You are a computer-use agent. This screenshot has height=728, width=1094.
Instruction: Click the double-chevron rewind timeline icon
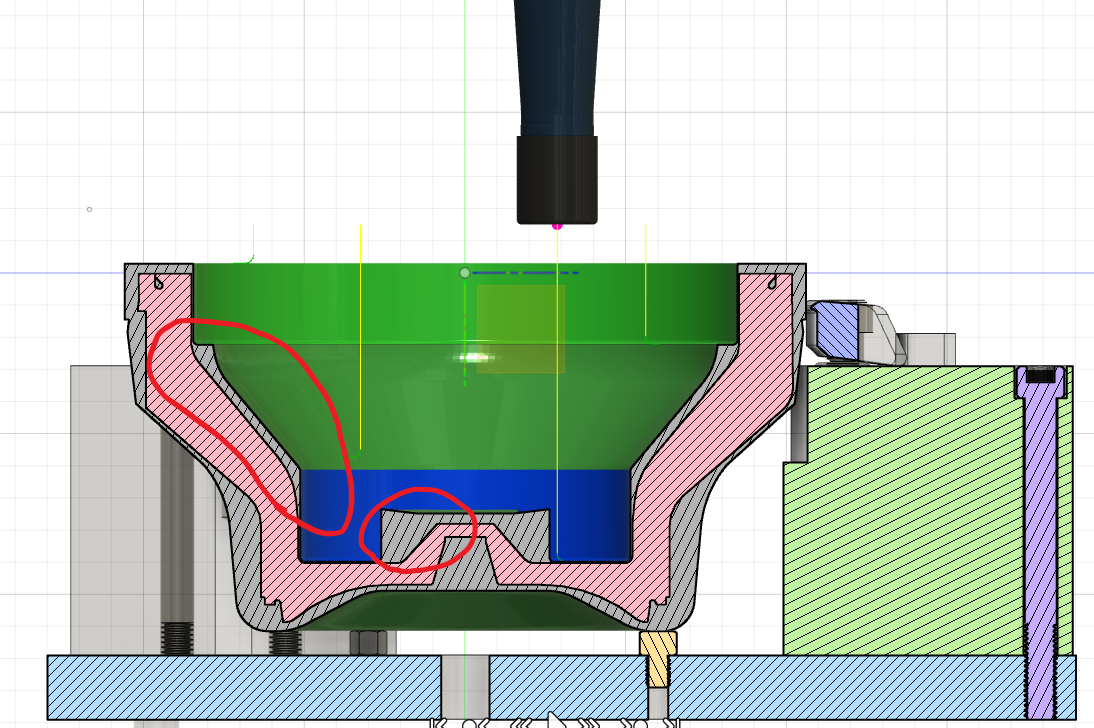tap(520, 722)
